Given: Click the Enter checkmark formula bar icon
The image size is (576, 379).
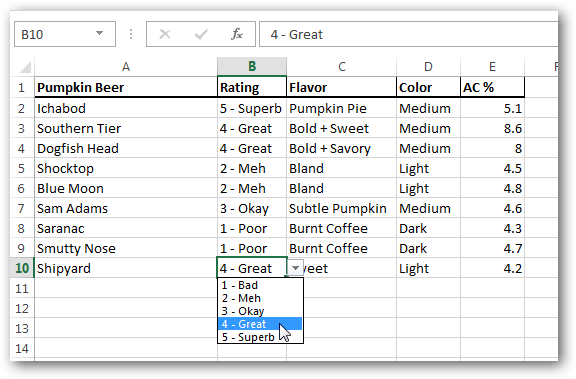Looking at the screenshot, I should click(x=201, y=34).
